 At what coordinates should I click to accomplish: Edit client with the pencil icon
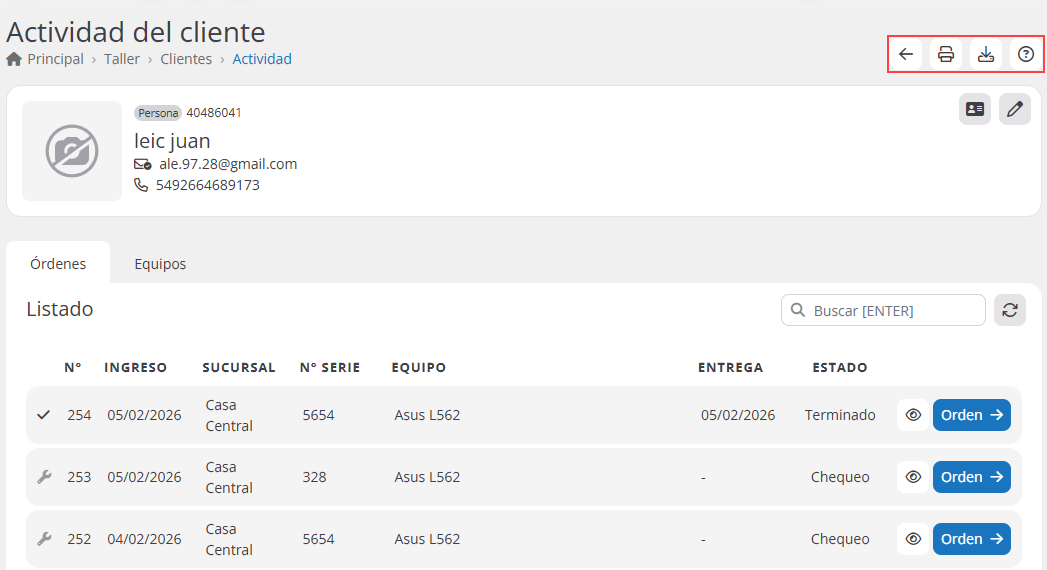pos(1015,109)
